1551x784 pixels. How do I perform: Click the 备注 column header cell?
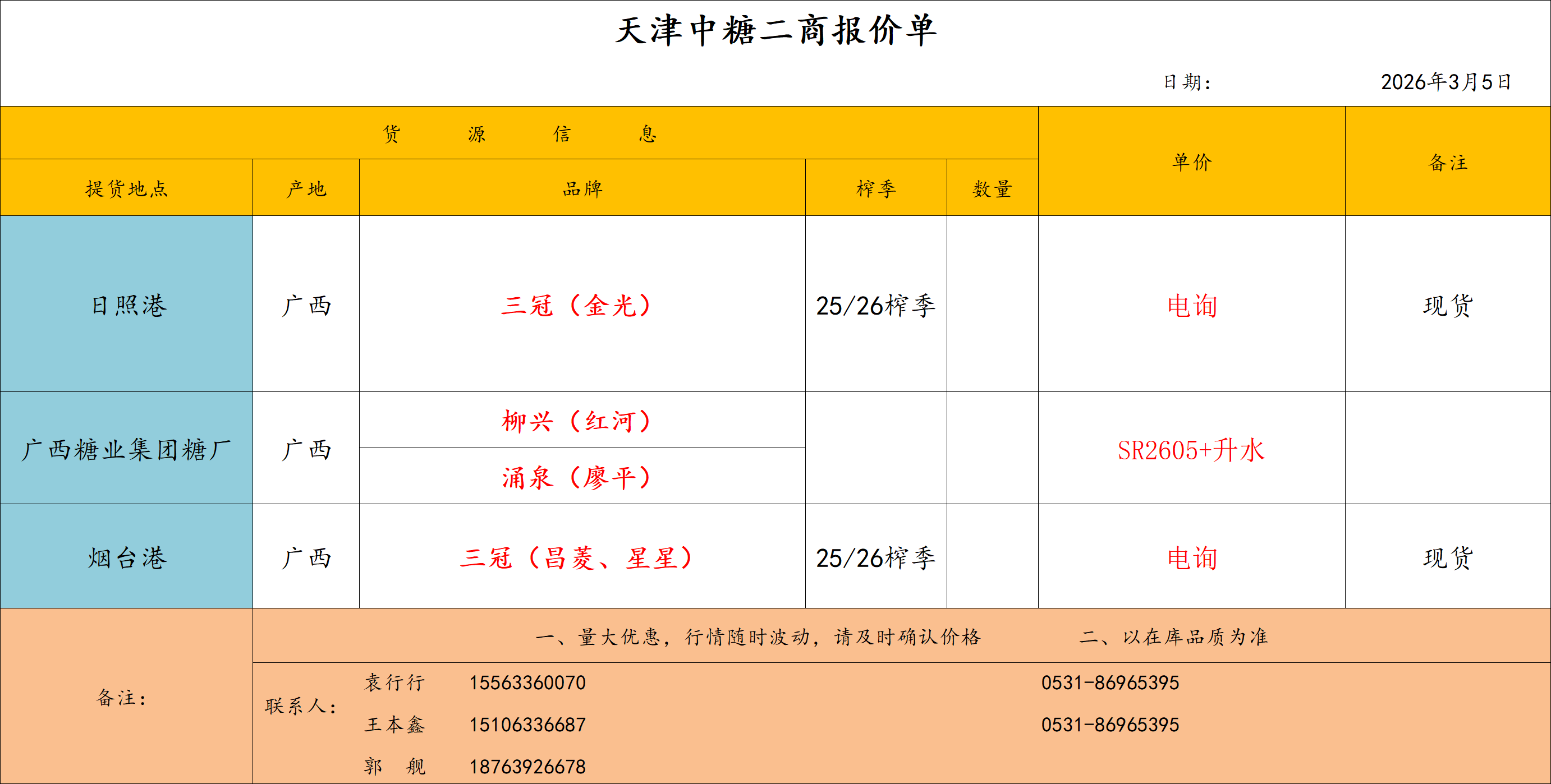1447,162
